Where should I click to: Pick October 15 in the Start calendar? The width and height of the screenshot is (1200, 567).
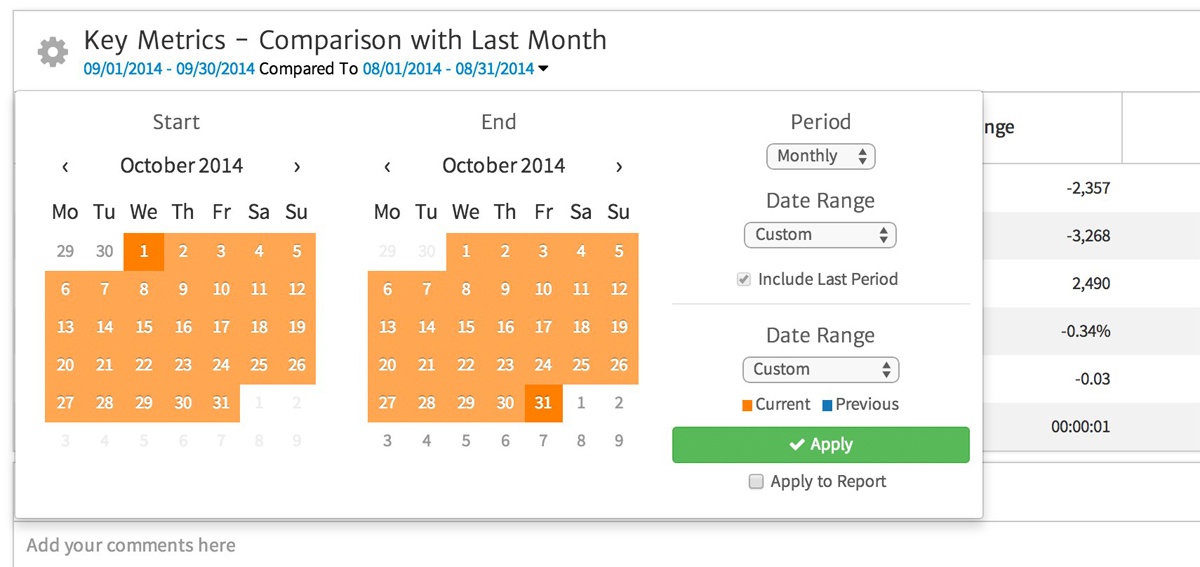[144, 327]
